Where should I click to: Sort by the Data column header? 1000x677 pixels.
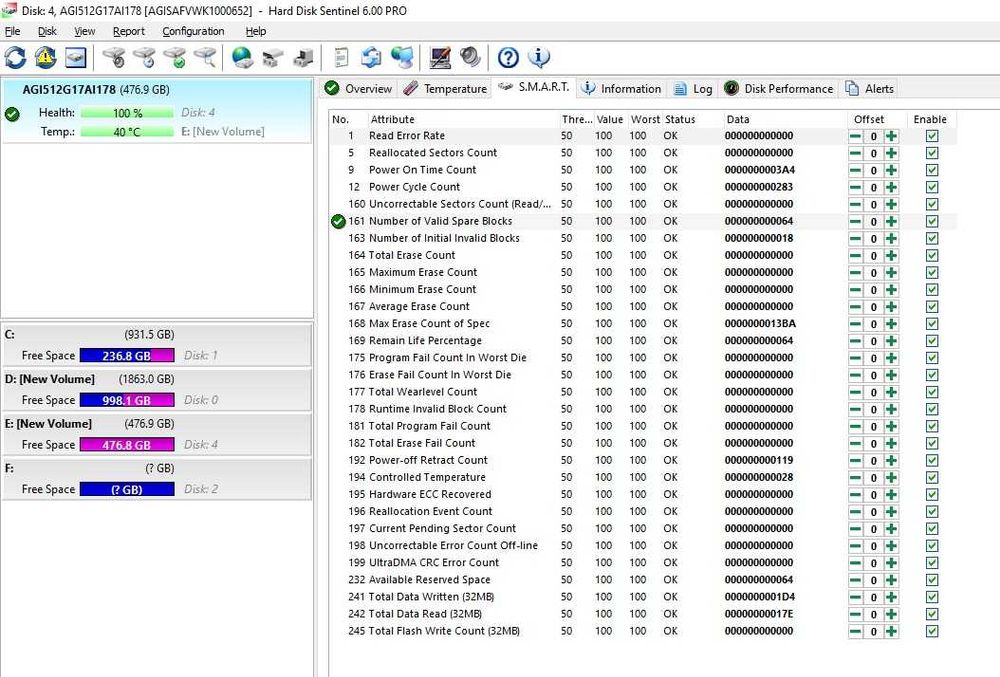784,119
